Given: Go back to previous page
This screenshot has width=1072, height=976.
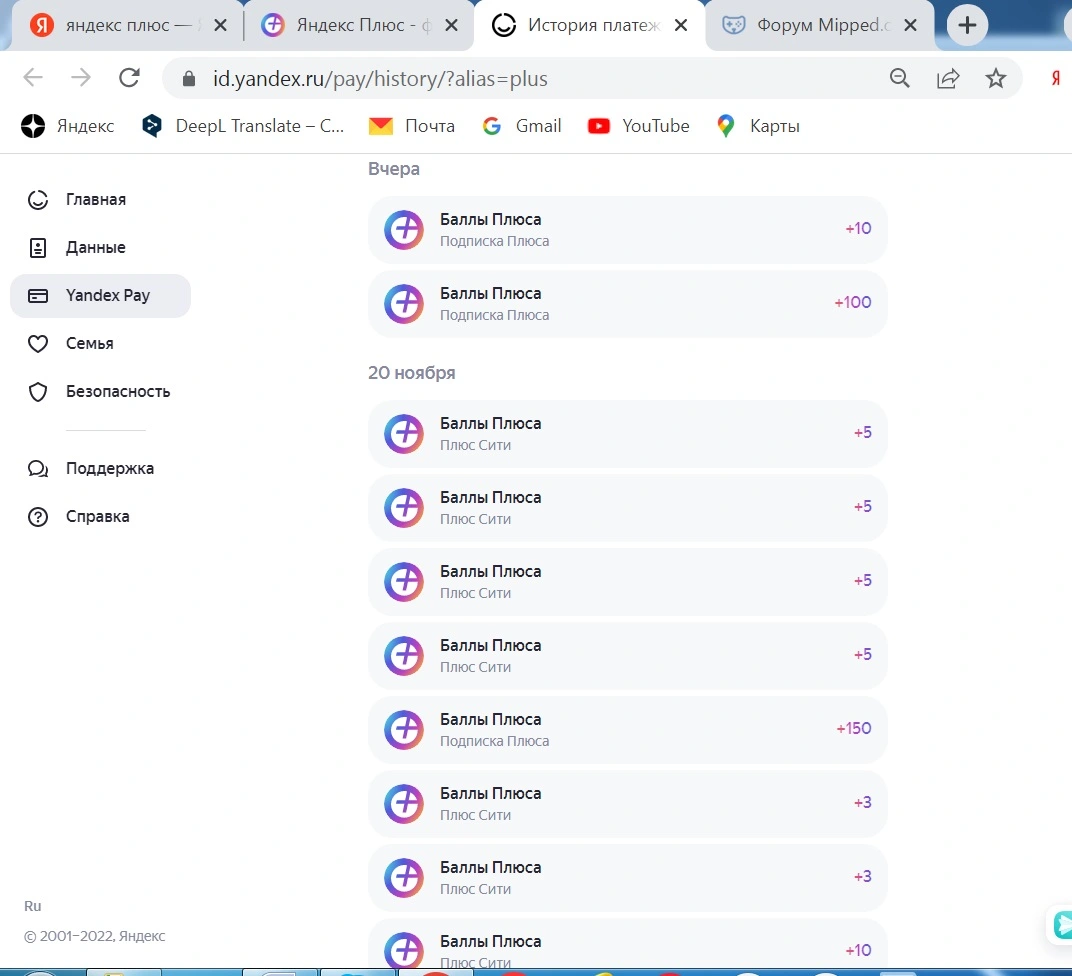Looking at the screenshot, I should [x=33, y=78].
